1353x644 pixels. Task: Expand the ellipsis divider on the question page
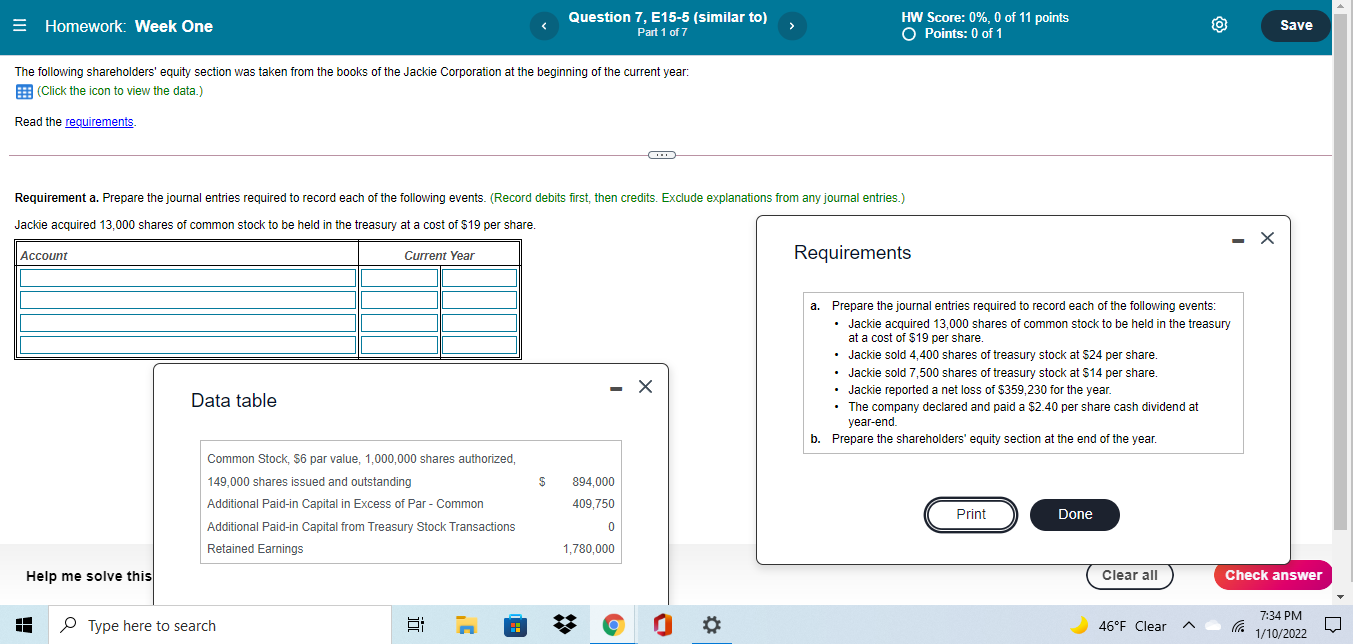point(660,155)
